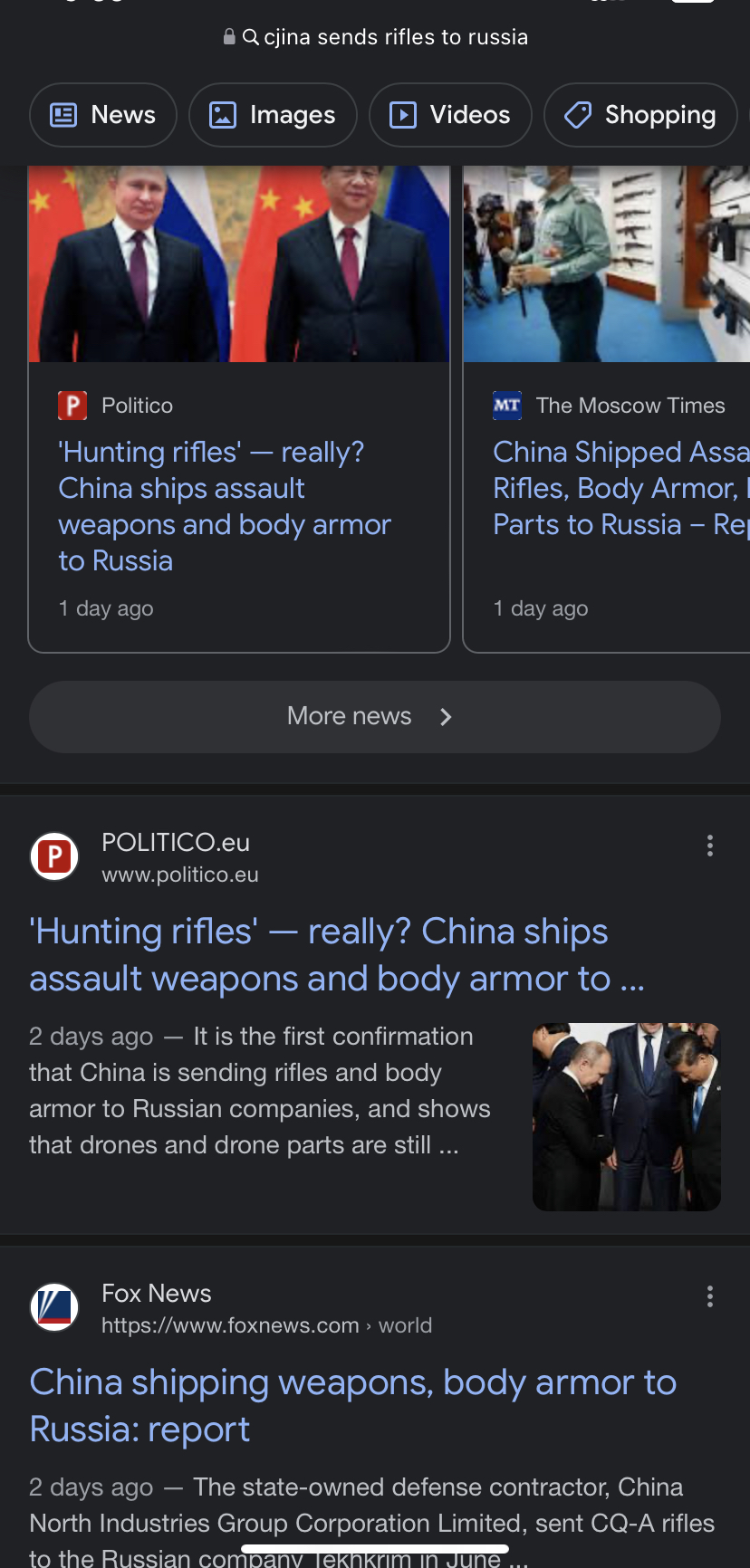750x1568 pixels.
Task: Switch to the News tab
Action: point(103,115)
